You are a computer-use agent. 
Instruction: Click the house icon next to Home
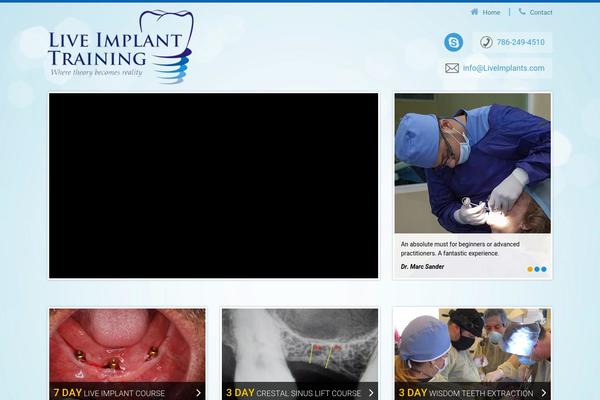pyautogui.click(x=474, y=12)
